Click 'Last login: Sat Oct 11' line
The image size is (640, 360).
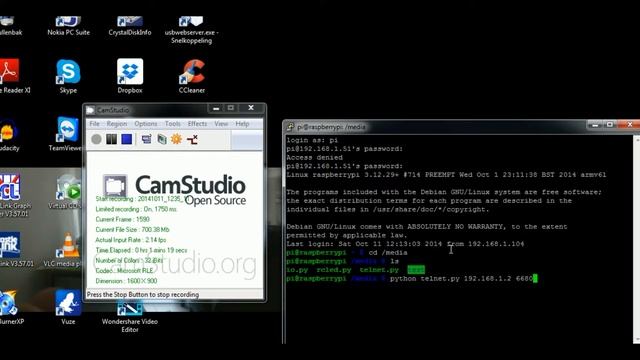(405, 244)
